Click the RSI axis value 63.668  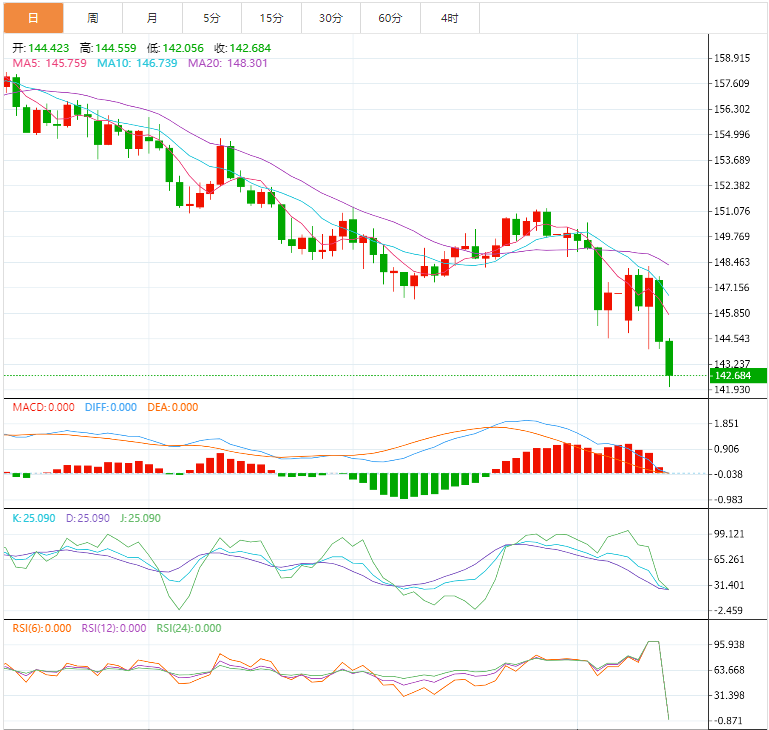(729, 670)
